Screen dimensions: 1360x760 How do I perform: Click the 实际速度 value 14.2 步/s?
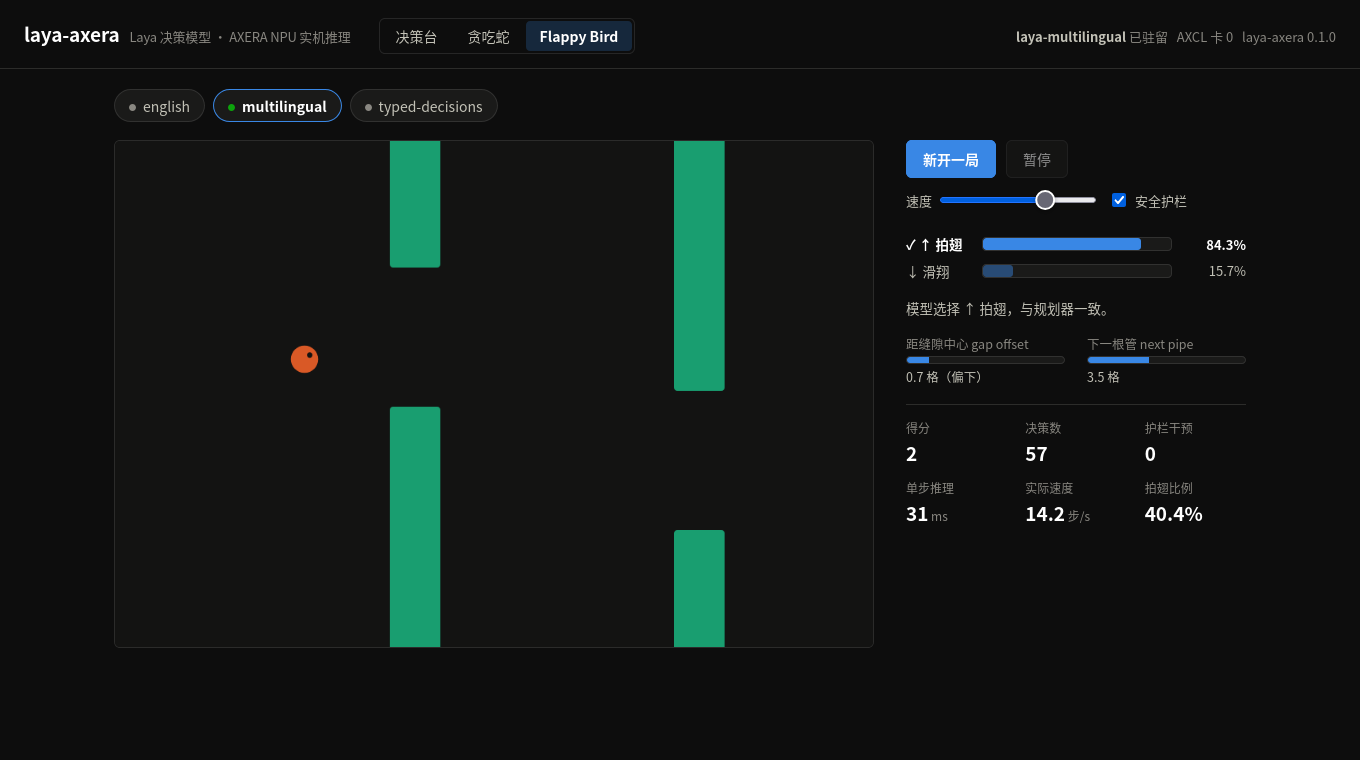coord(1058,514)
